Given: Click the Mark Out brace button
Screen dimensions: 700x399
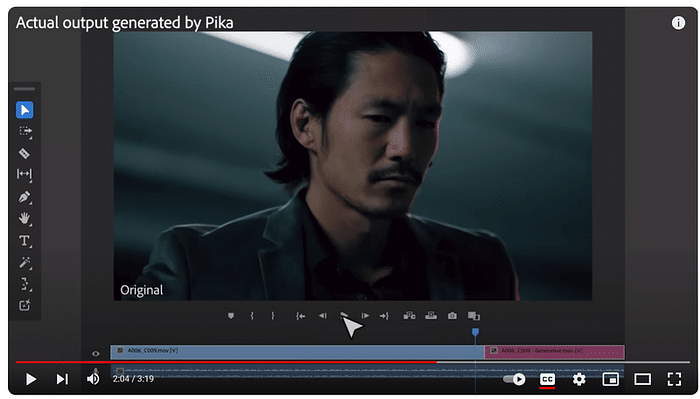Looking at the screenshot, I should point(272,316).
